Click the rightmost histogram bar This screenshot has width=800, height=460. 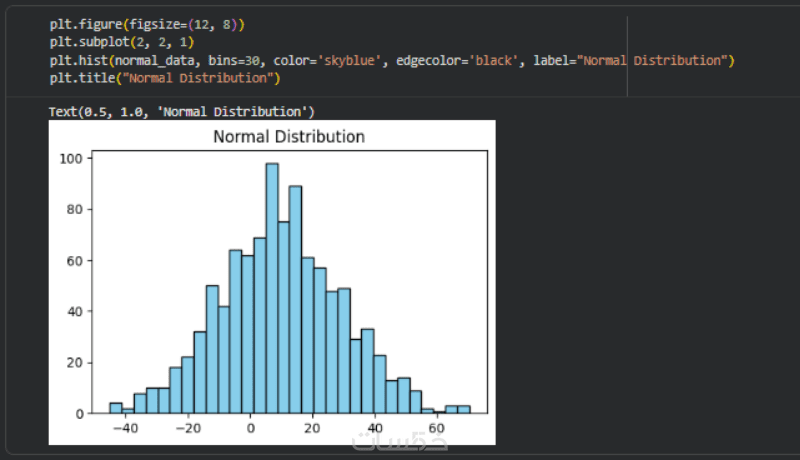click(x=464, y=409)
